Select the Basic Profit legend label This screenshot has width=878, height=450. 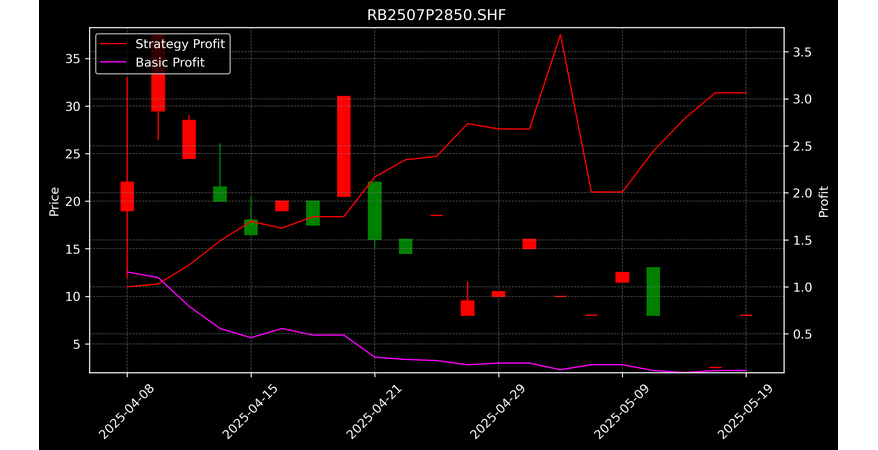click(170, 62)
